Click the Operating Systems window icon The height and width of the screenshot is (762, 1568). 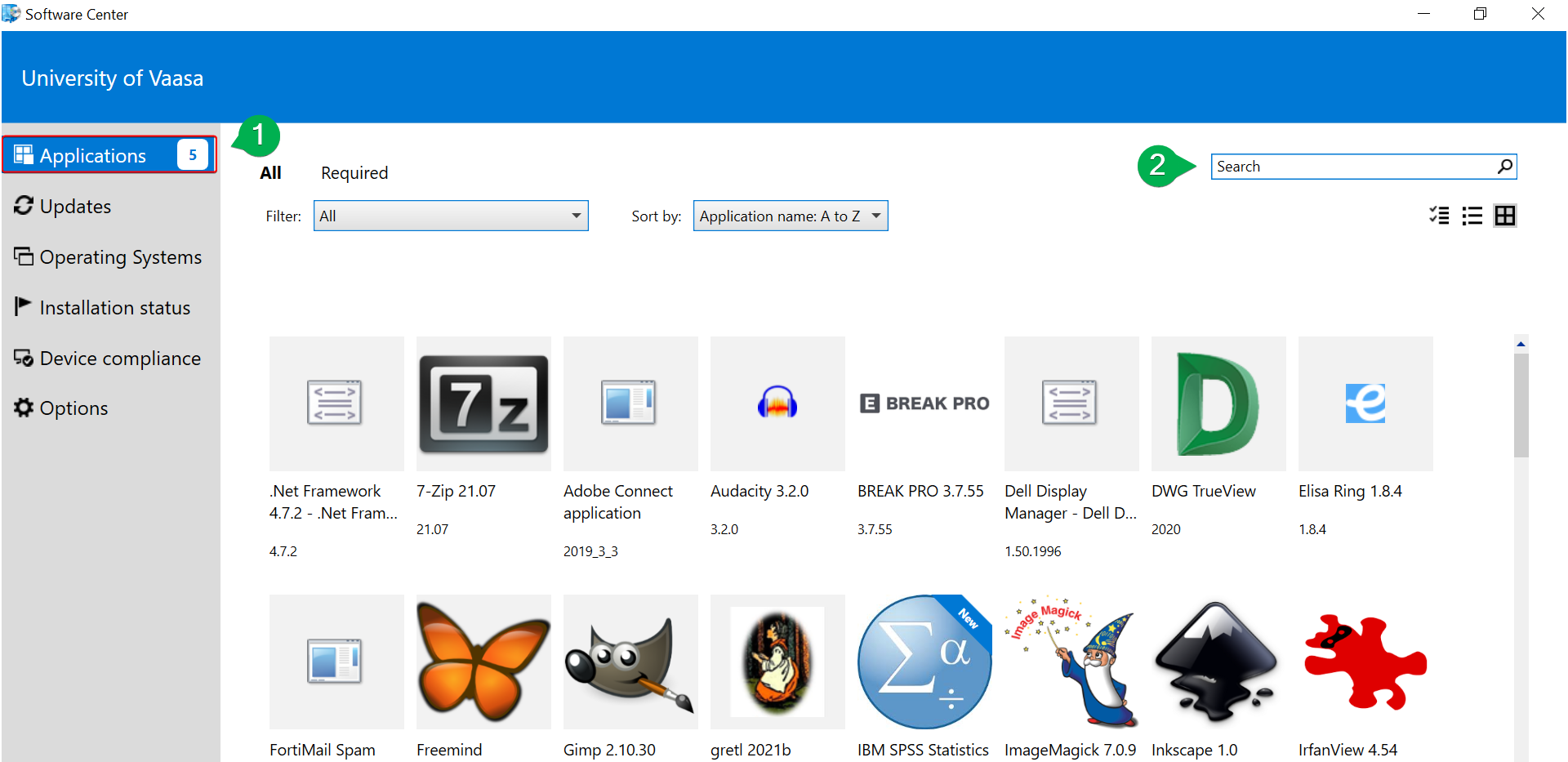point(24,256)
